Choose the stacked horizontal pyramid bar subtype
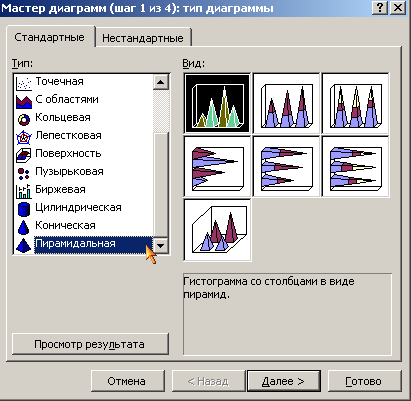The image size is (411, 401). pyautogui.click(x=286, y=166)
